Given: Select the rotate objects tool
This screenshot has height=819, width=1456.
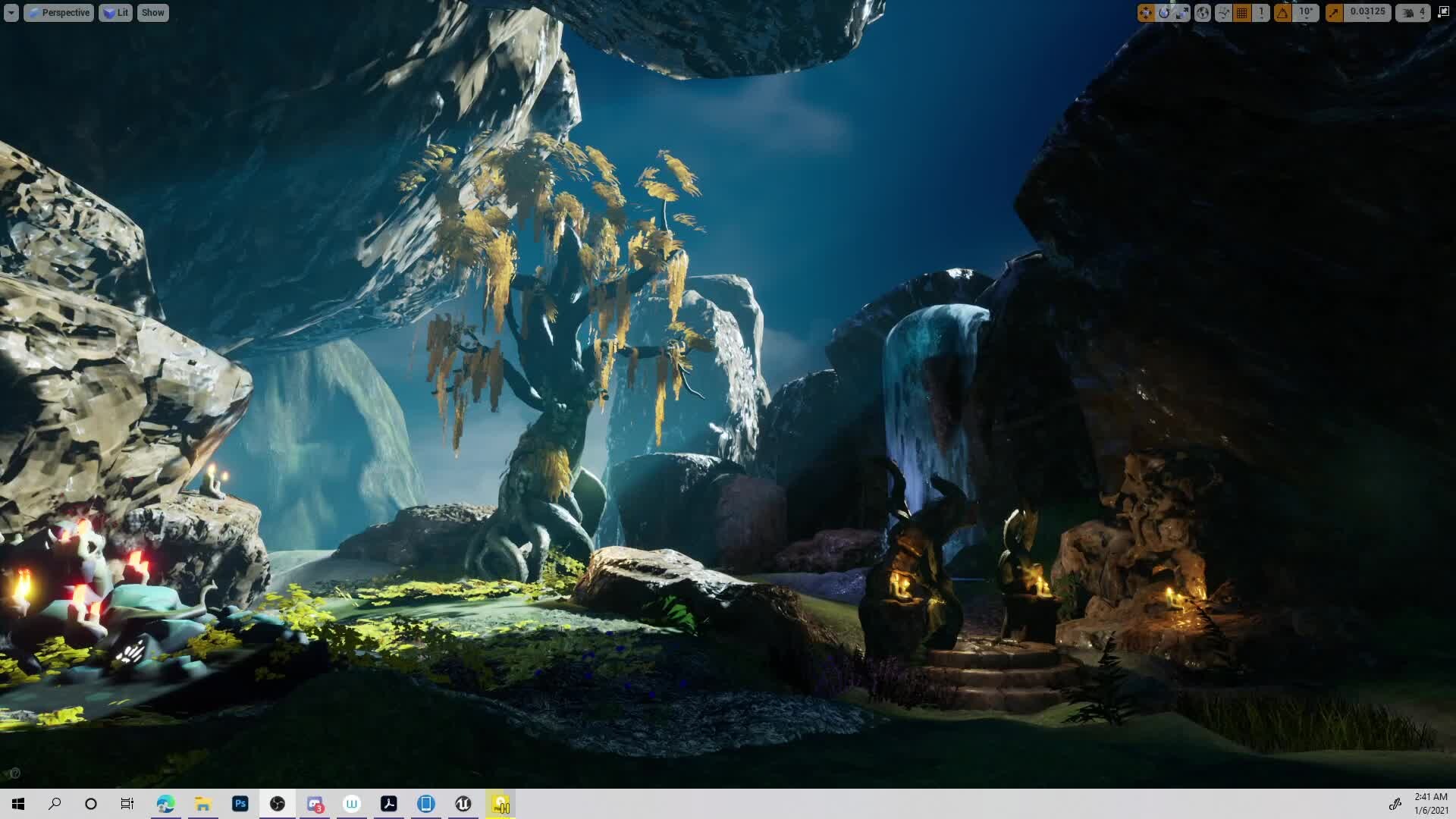Looking at the screenshot, I should click(x=1164, y=13).
